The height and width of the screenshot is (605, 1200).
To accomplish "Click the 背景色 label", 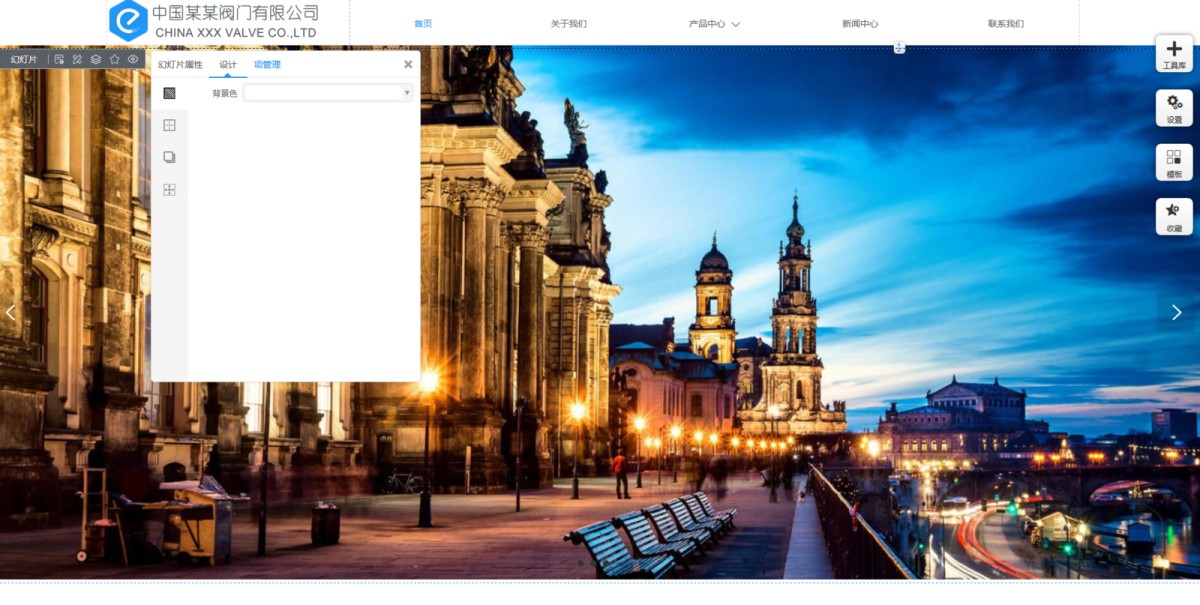I will [x=225, y=93].
